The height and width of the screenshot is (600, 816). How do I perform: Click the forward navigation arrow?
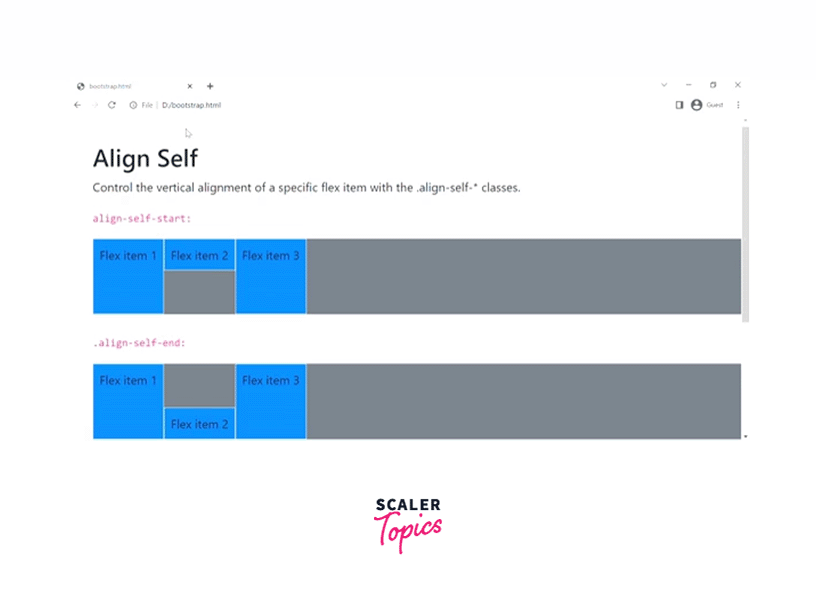pos(95,105)
